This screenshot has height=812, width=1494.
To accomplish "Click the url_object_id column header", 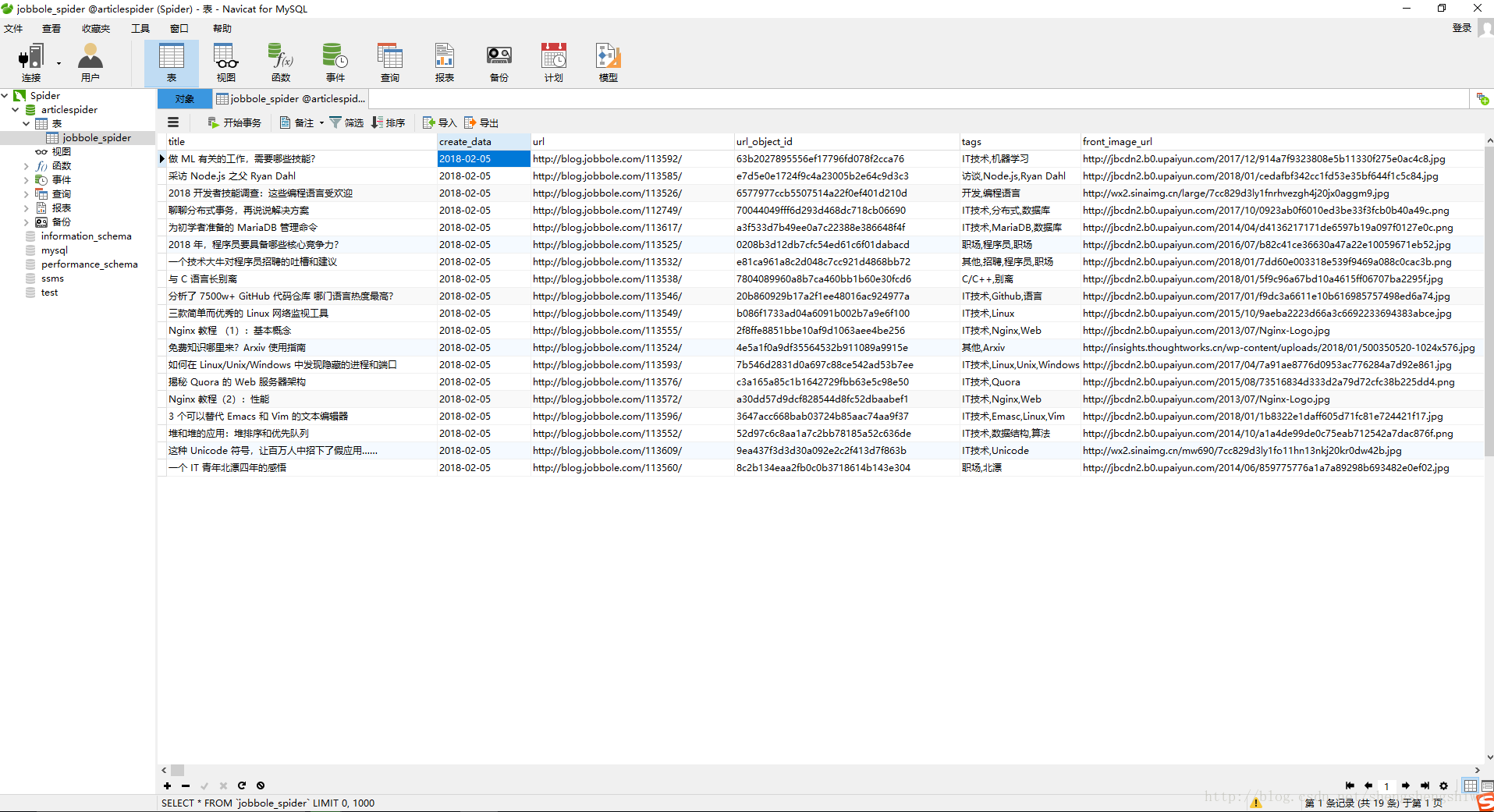I will pos(846,141).
